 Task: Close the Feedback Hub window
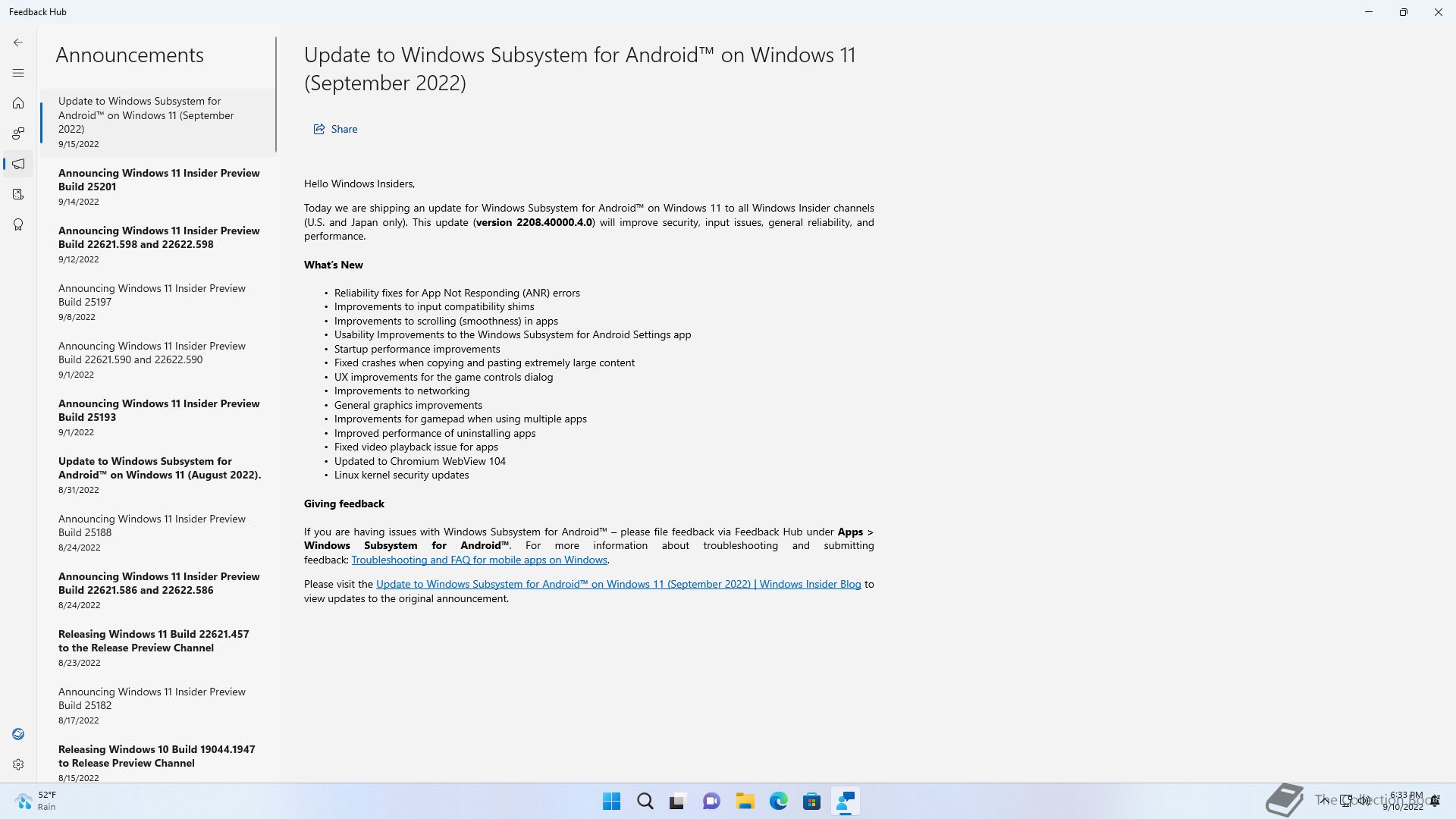pos(1439,12)
